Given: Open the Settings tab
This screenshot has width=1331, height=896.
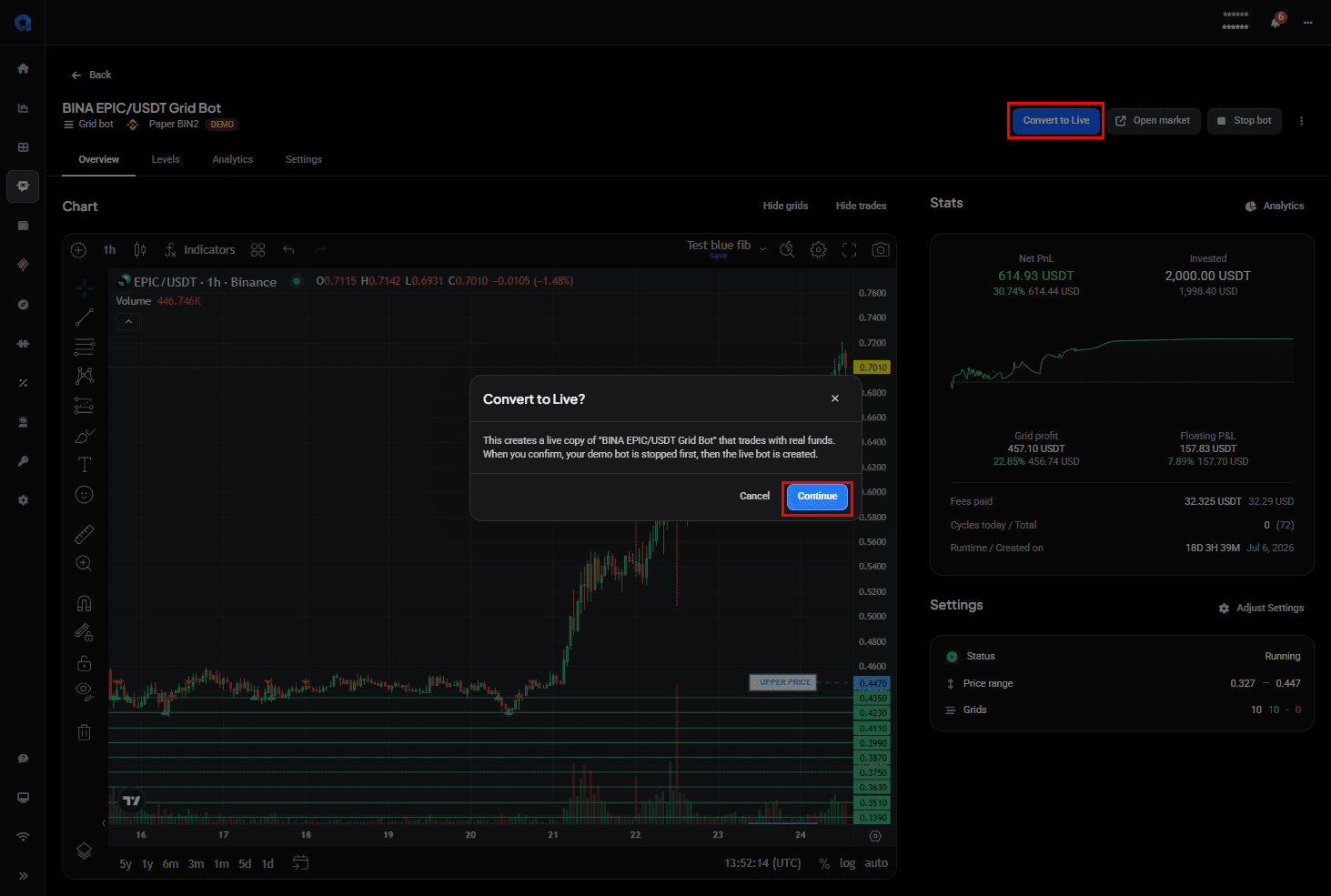Looking at the screenshot, I should point(304,159).
